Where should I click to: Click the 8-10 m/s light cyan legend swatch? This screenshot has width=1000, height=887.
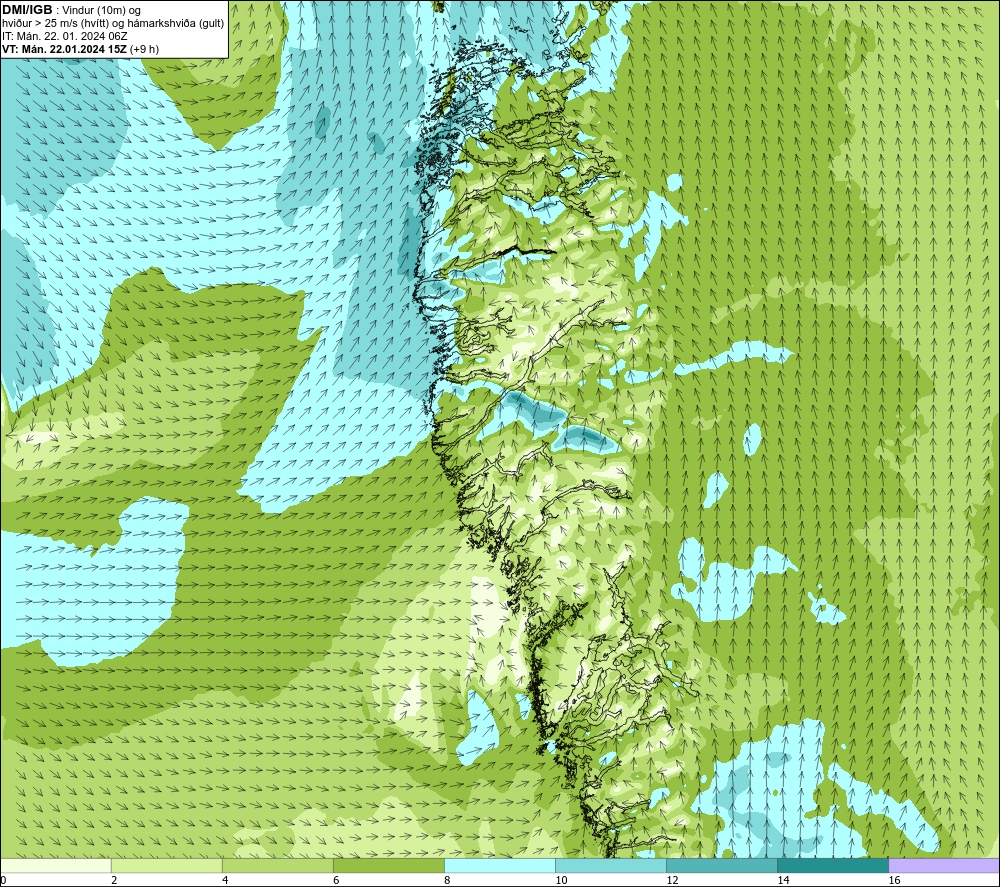tap(500, 865)
